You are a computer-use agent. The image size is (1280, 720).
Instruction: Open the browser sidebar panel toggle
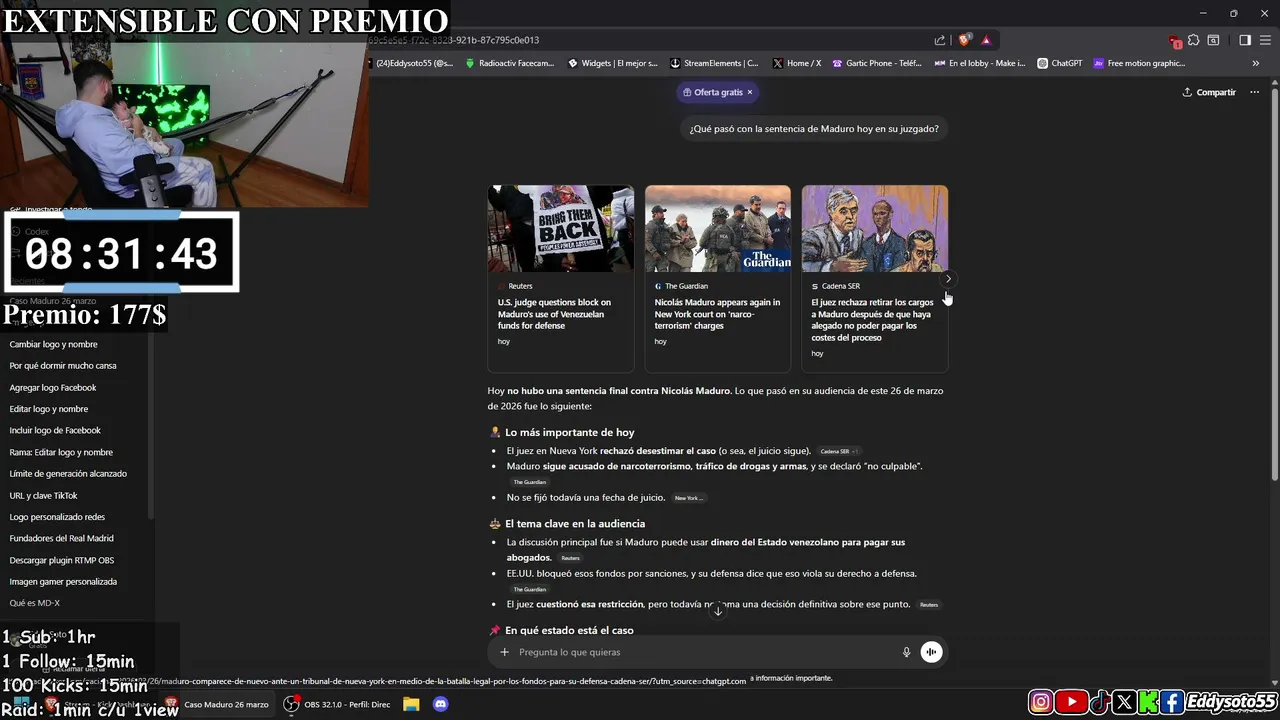tap(1245, 40)
